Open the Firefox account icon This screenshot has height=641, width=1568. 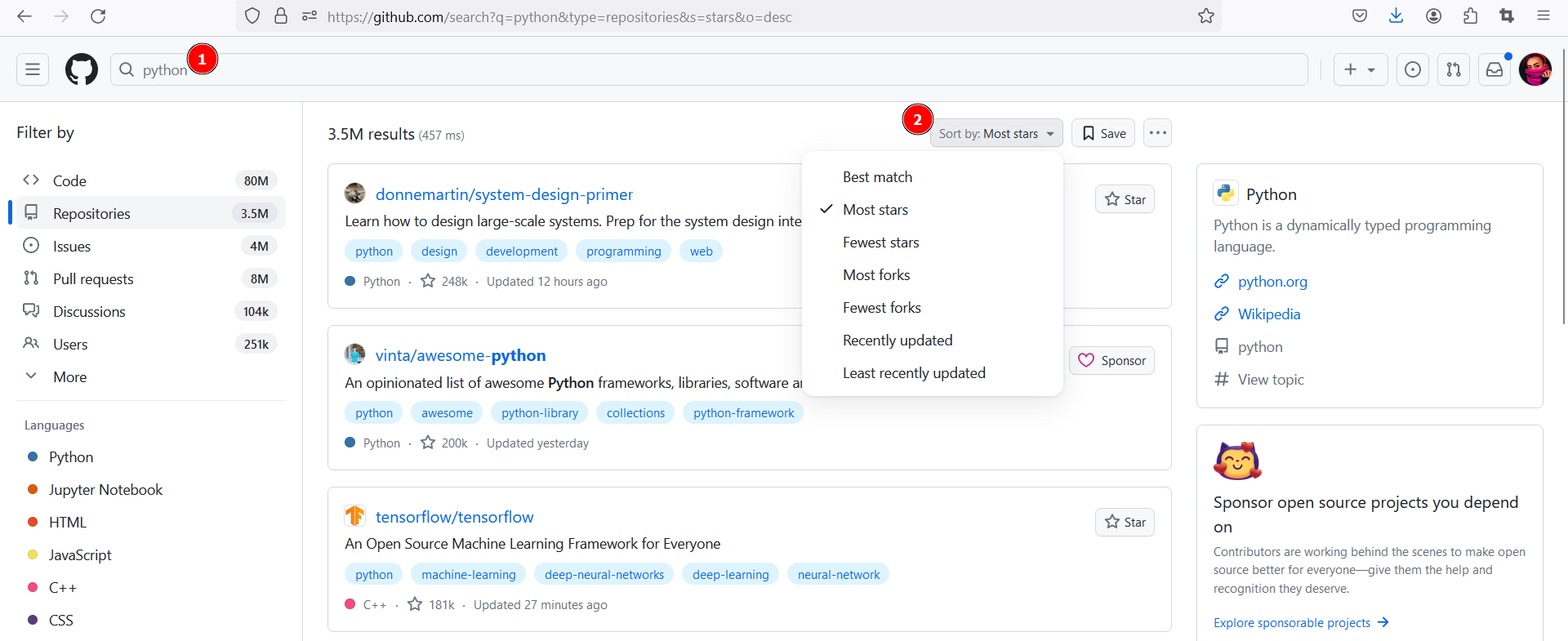click(1433, 16)
